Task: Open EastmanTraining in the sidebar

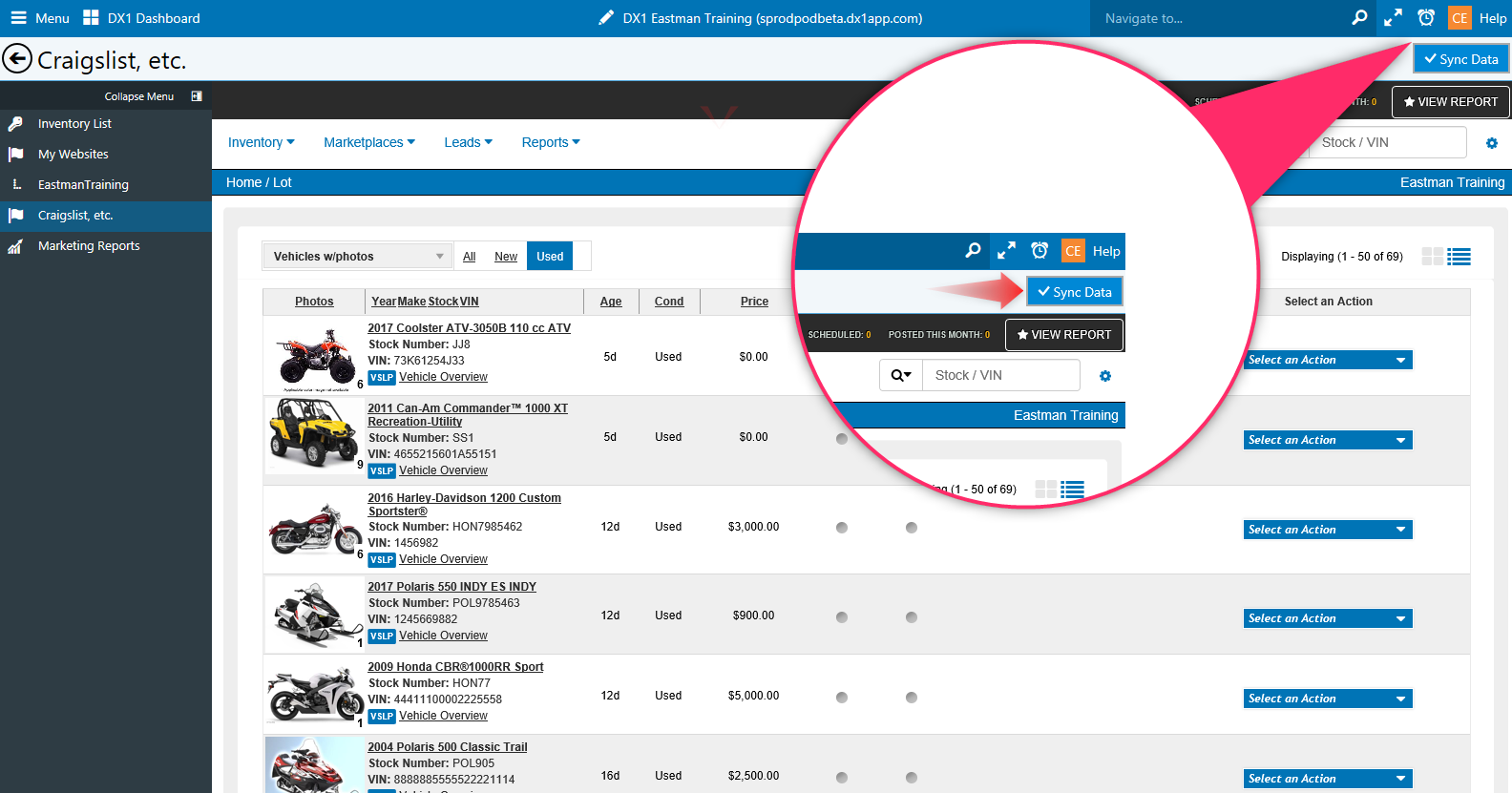Action: click(x=83, y=185)
